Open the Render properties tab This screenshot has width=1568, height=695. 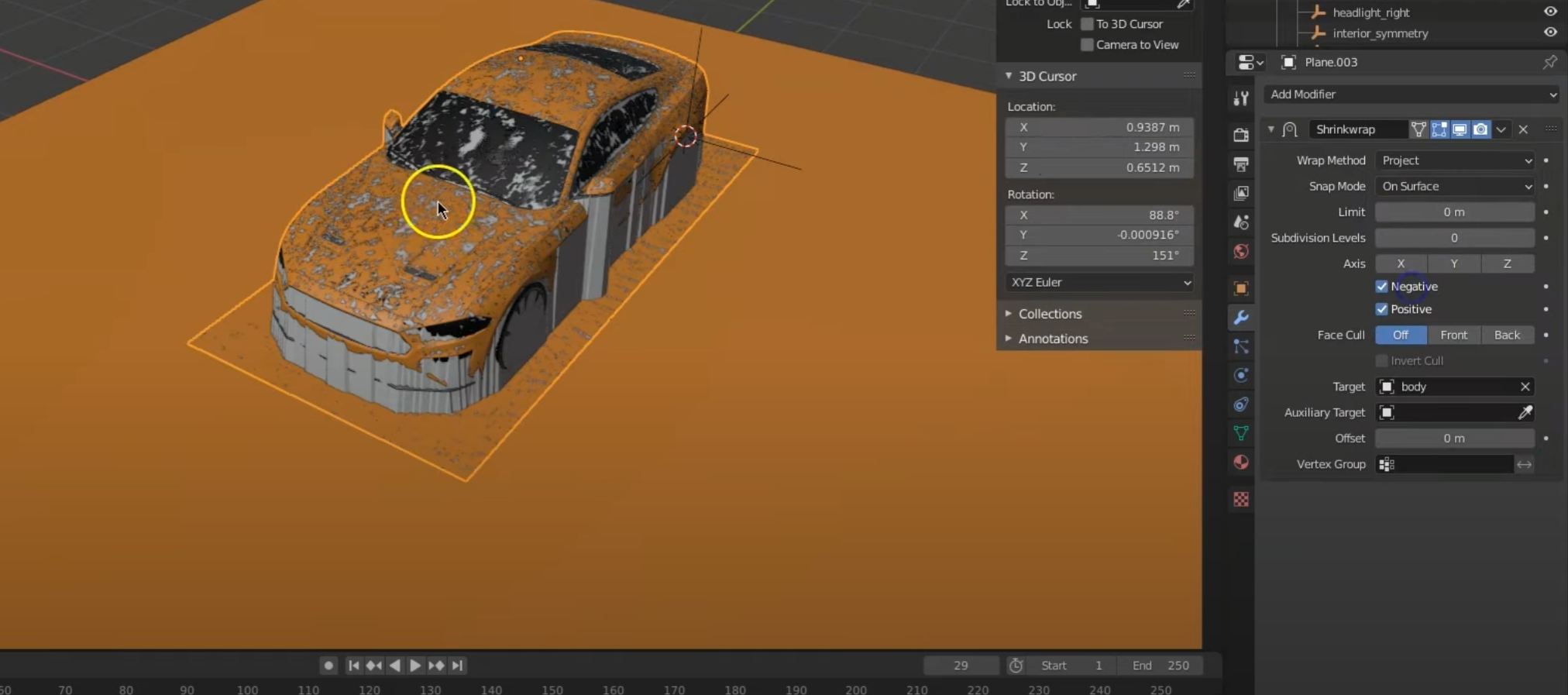1241,135
